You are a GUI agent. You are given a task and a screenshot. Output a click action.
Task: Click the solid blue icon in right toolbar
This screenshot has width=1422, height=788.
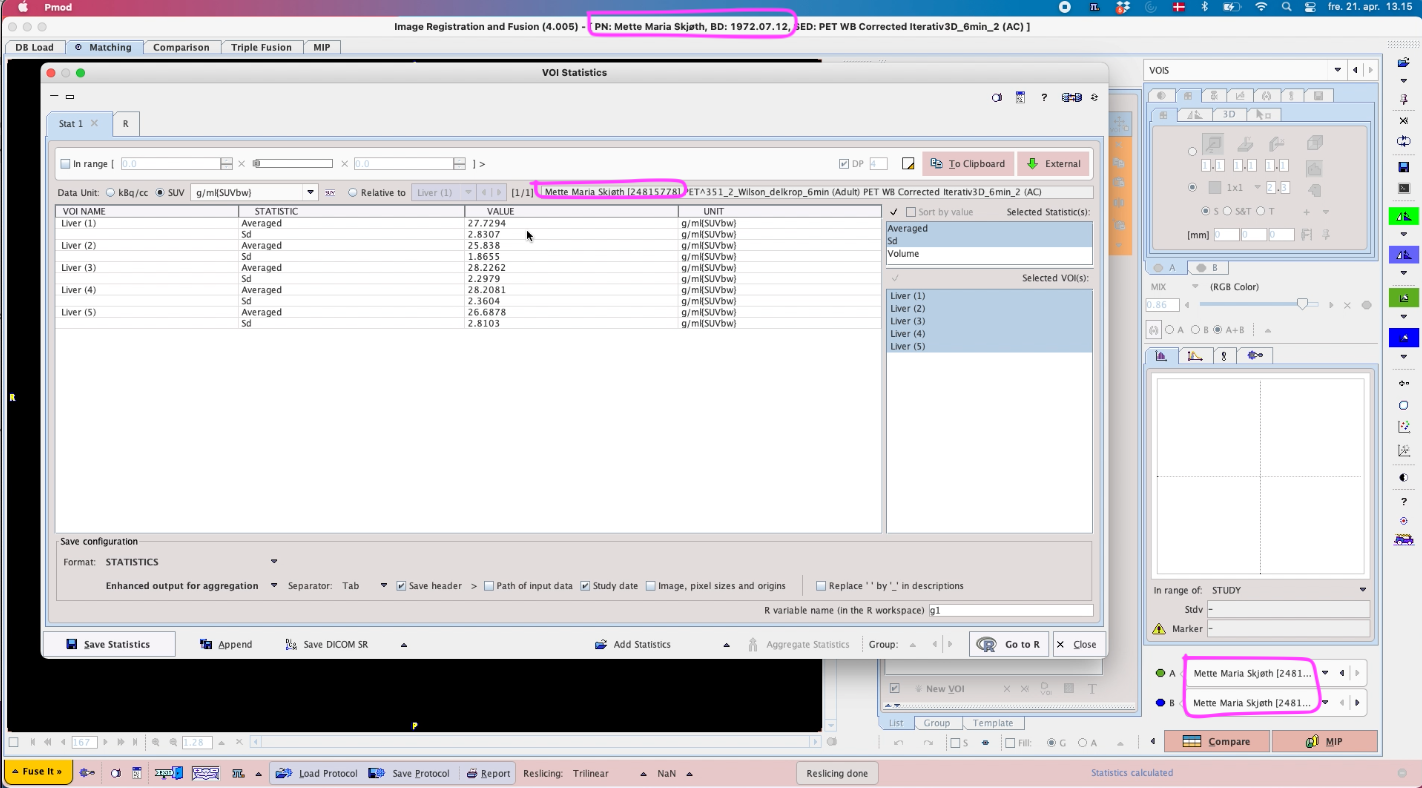[x=1404, y=338]
